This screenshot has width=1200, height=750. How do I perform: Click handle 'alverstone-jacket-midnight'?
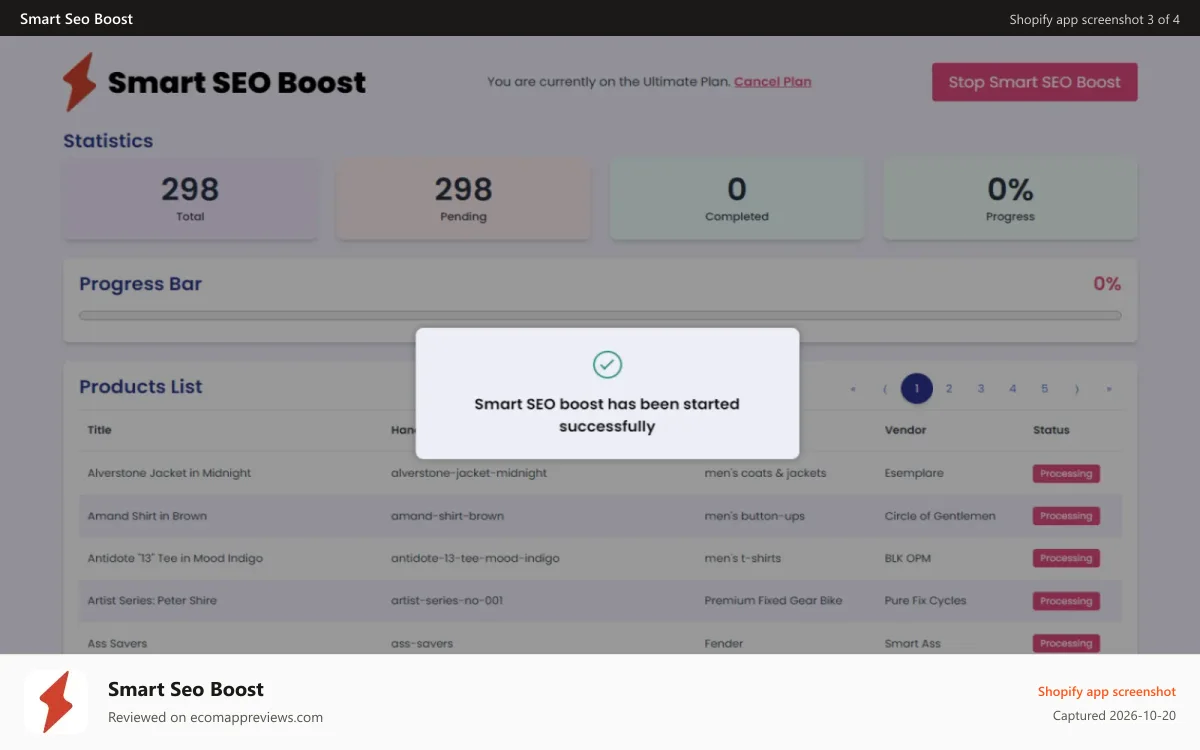pyautogui.click(x=469, y=473)
